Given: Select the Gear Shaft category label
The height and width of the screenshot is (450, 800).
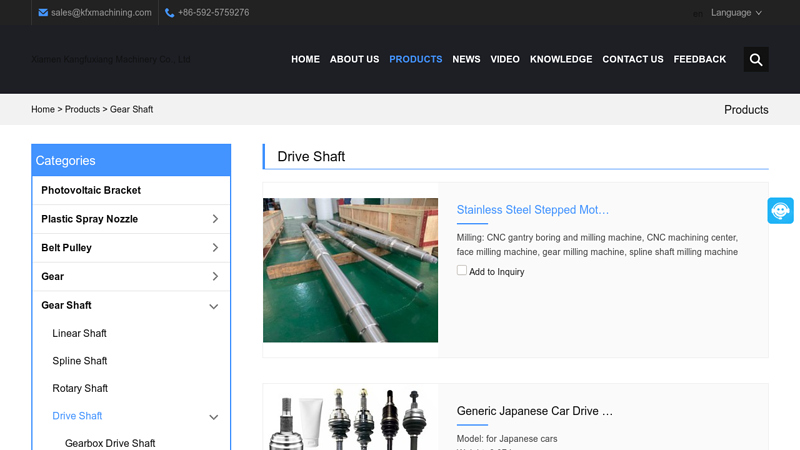Looking at the screenshot, I should (x=66, y=305).
